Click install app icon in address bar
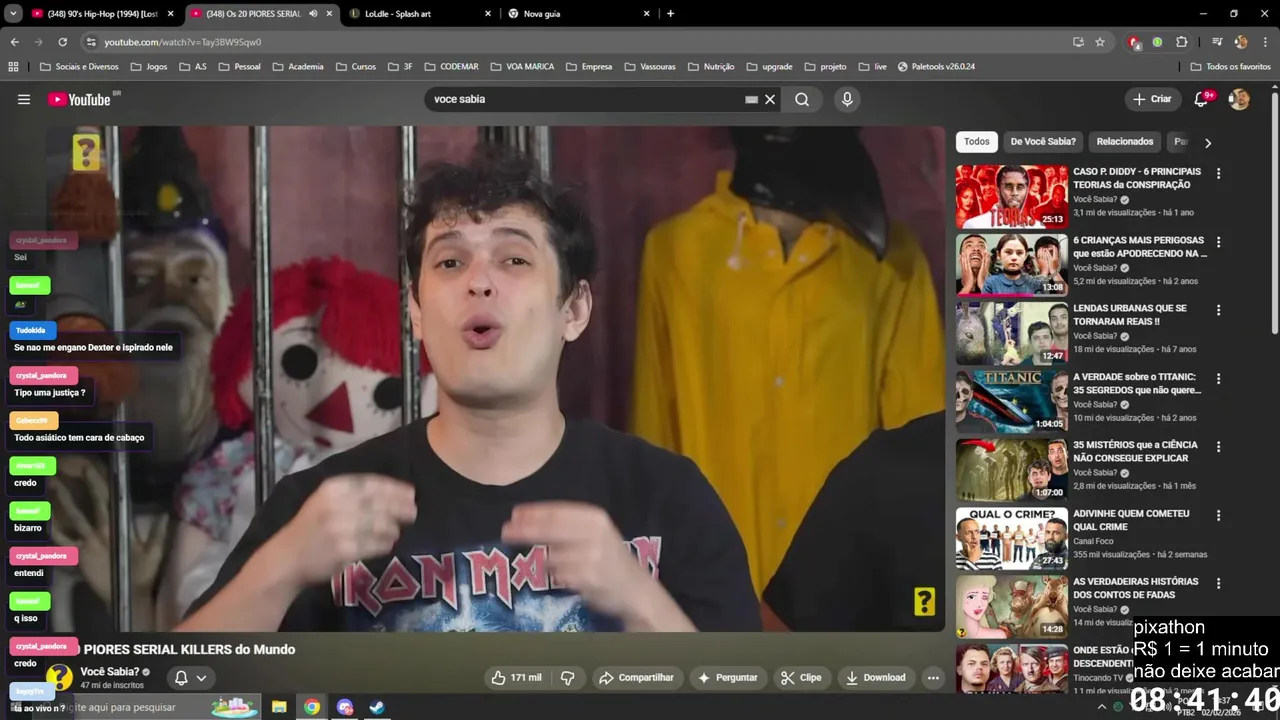1280x720 pixels. click(1078, 42)
